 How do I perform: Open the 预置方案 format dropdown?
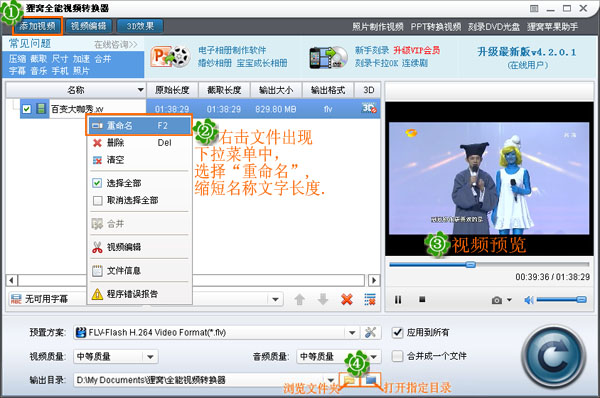pyautogui.click(x=352, y=333)
